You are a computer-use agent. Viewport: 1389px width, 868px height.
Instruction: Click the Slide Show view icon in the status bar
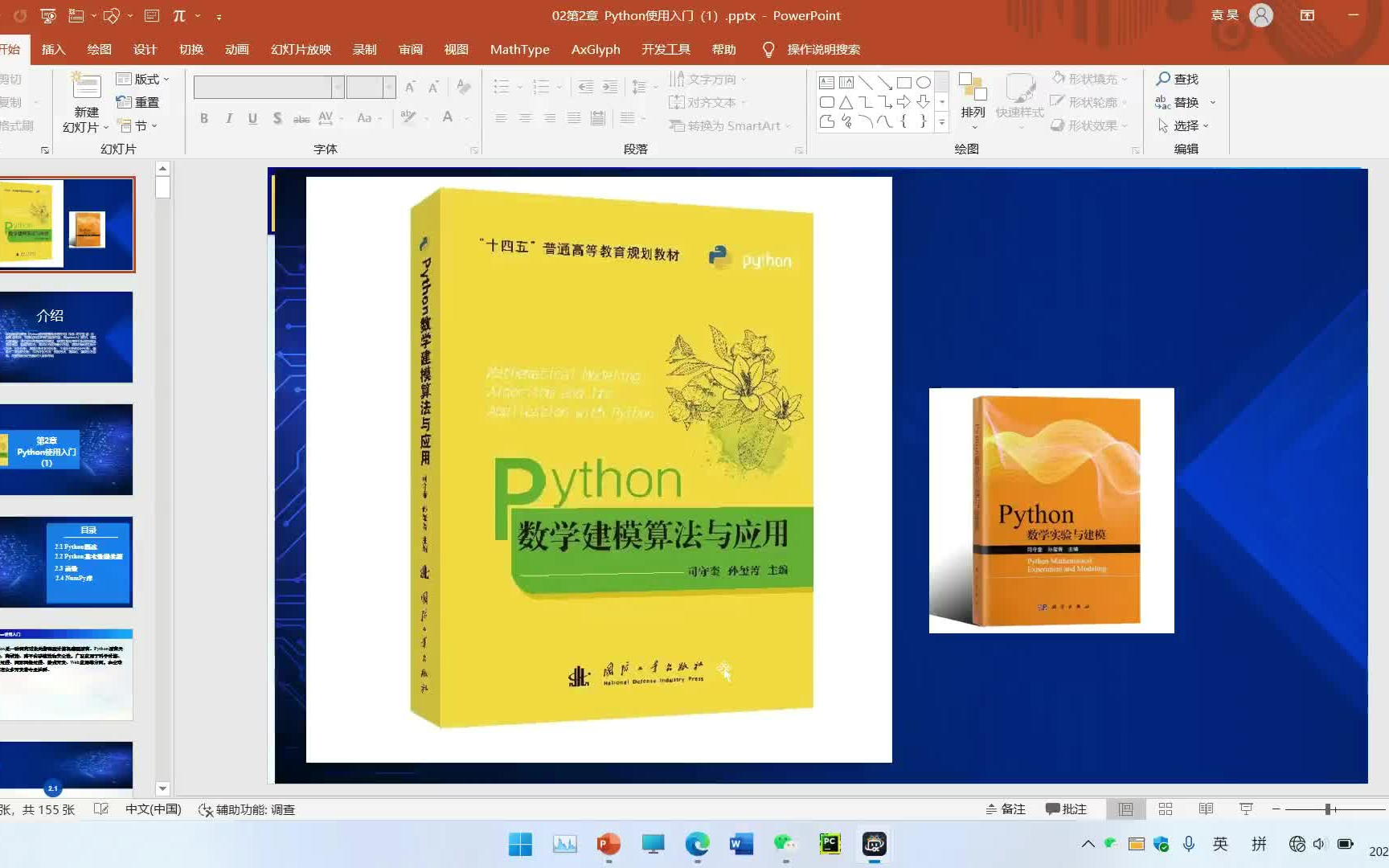coord(1246,809)
